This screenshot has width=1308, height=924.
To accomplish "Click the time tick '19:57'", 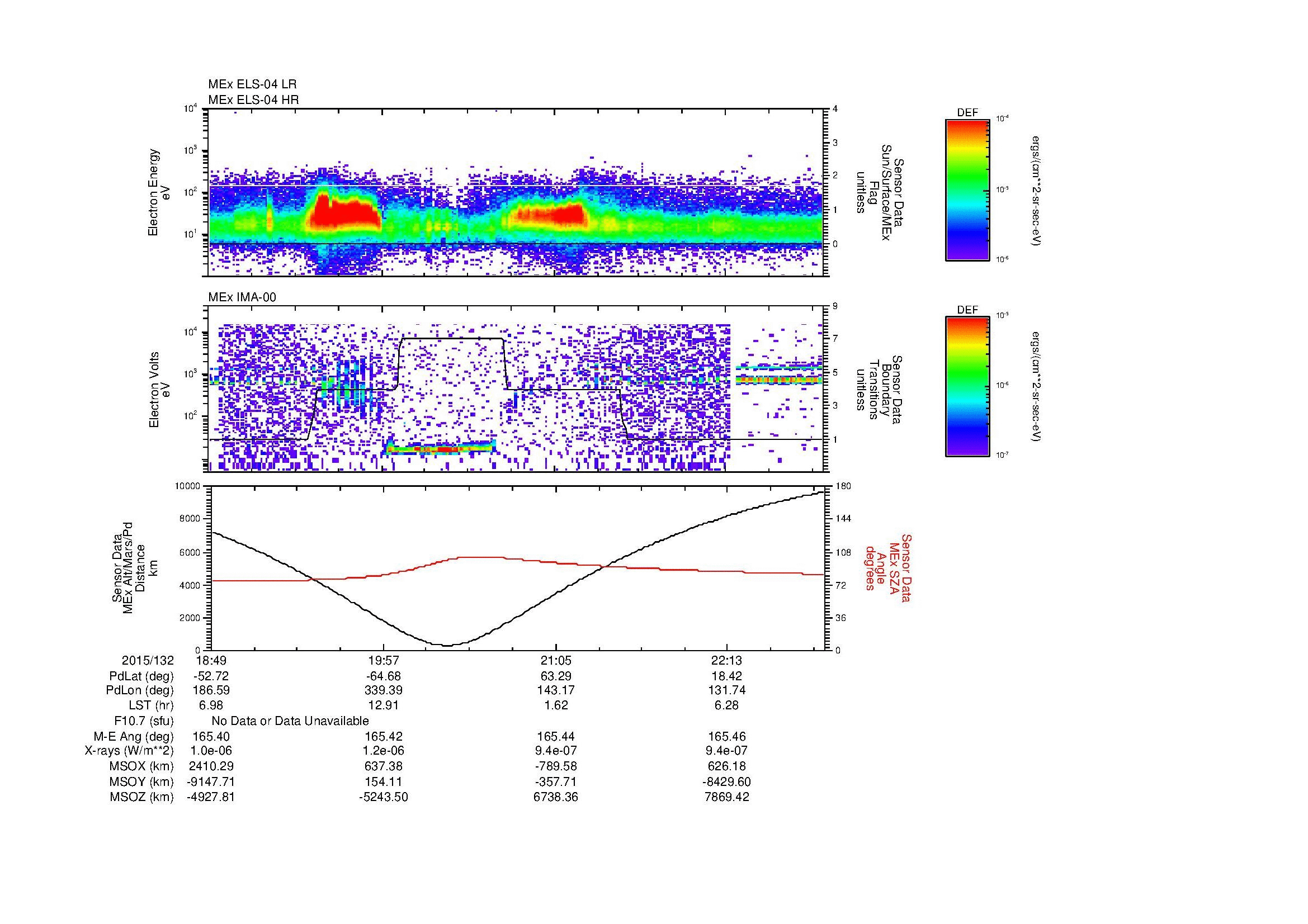I will [x=384, y=661].
